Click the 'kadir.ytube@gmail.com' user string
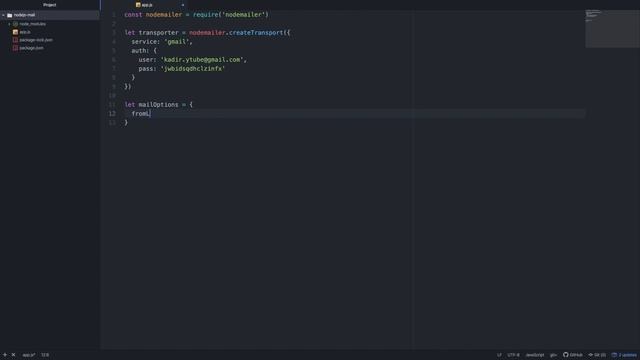Screen dimensions: 640x360 click(202, 60)
